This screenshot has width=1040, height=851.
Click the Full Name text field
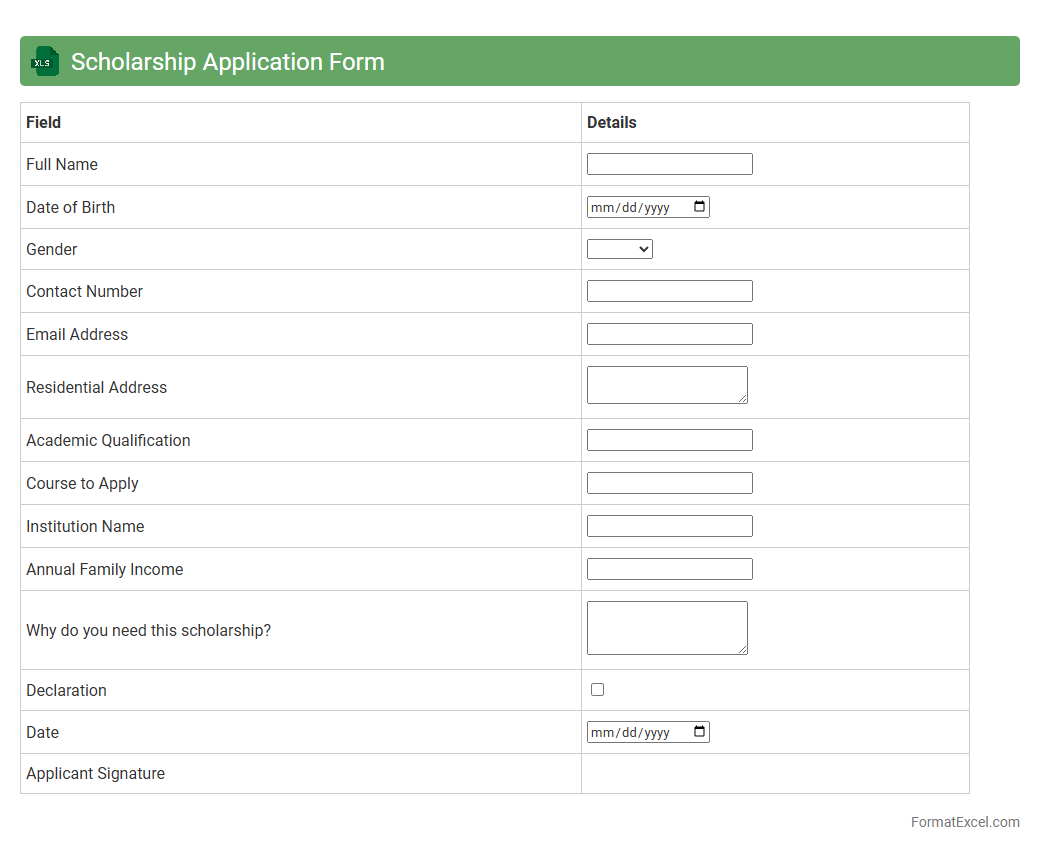[669, 164]
